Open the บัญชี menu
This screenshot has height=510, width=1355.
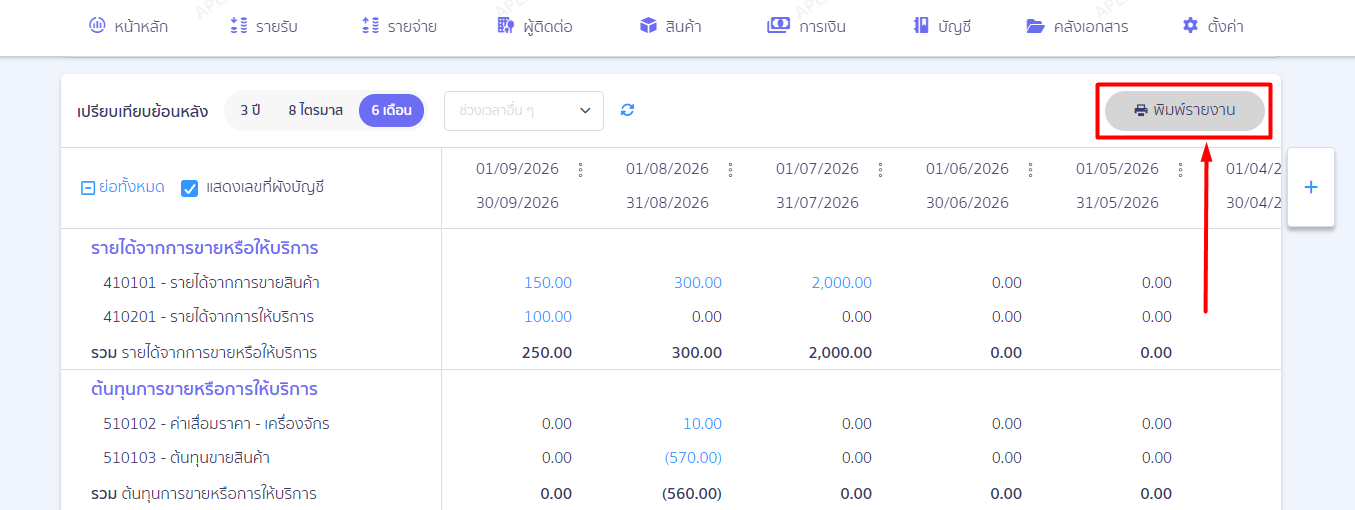(942, 26)
